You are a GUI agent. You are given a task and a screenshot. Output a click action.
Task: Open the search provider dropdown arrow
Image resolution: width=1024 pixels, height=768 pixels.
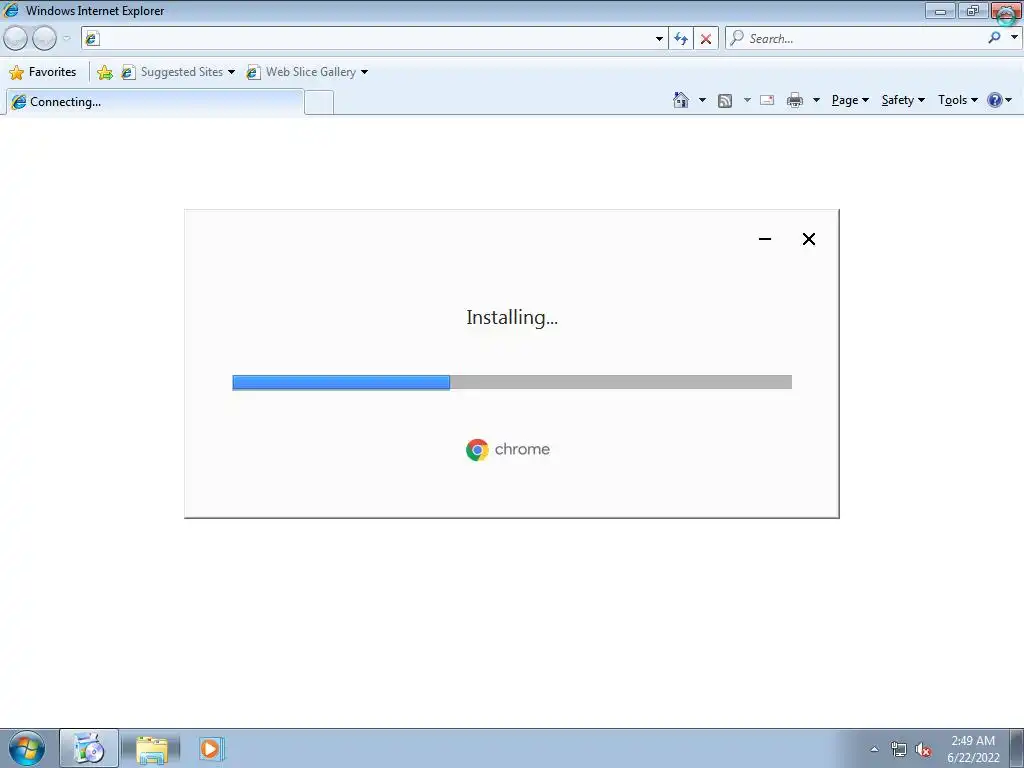1014,38
